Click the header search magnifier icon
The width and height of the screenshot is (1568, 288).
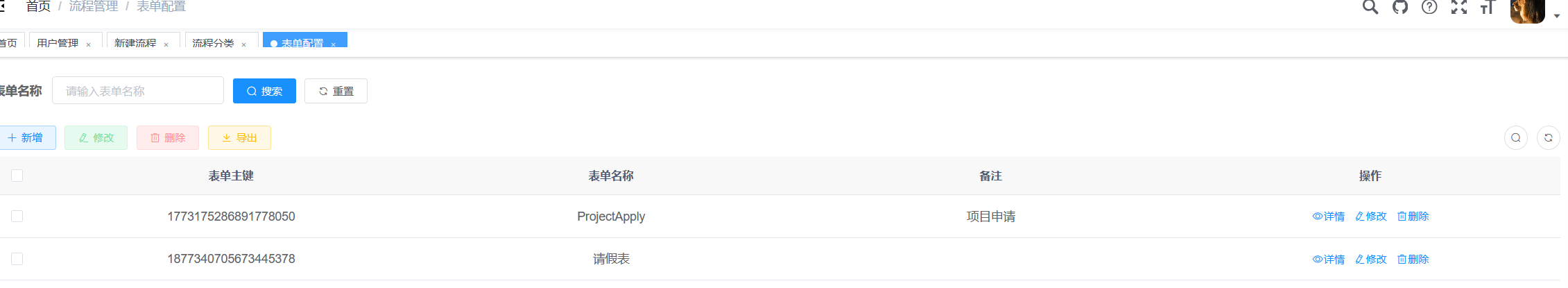[x=1370, y=7]
